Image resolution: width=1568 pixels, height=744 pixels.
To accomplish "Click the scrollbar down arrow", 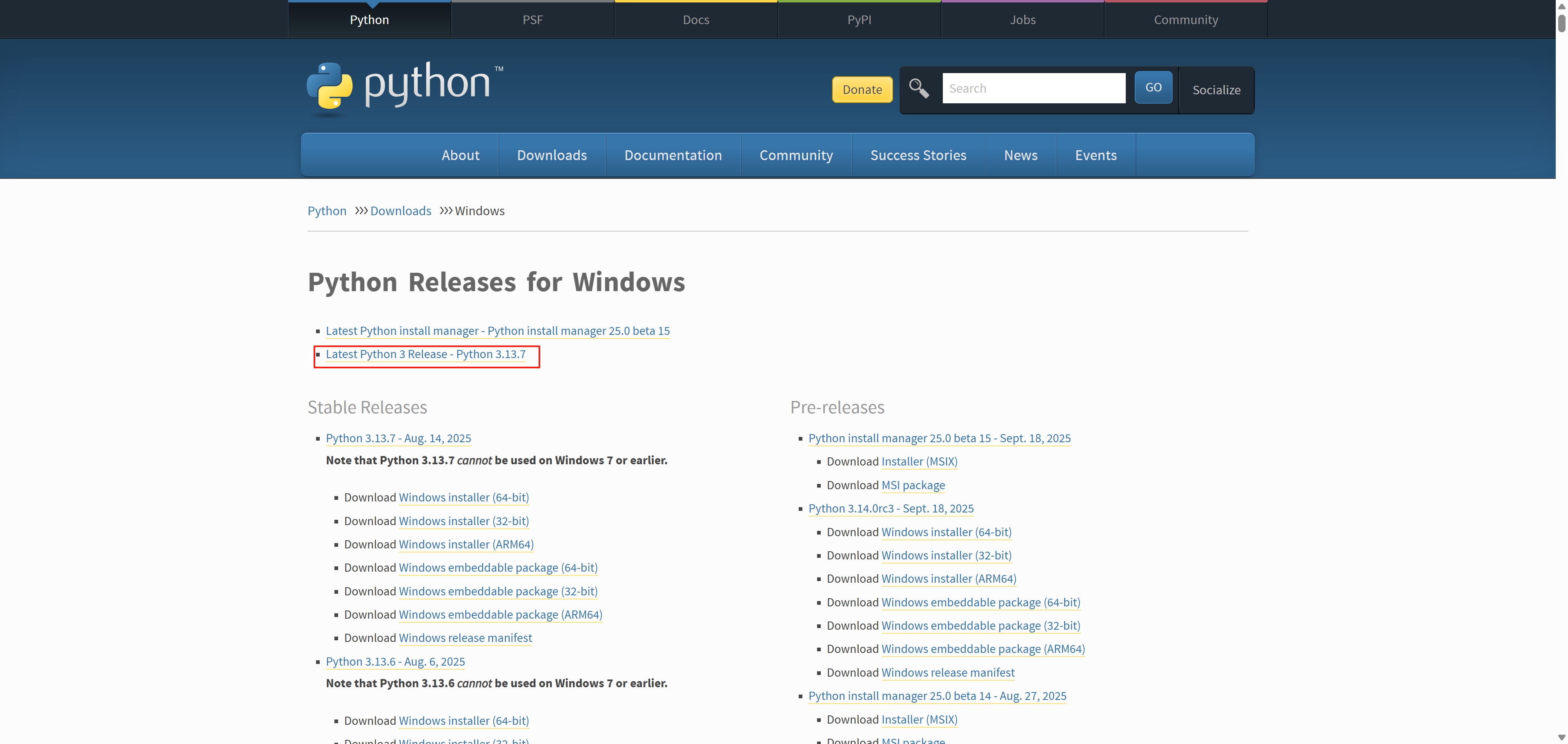I will click(x=1561, y=737).
